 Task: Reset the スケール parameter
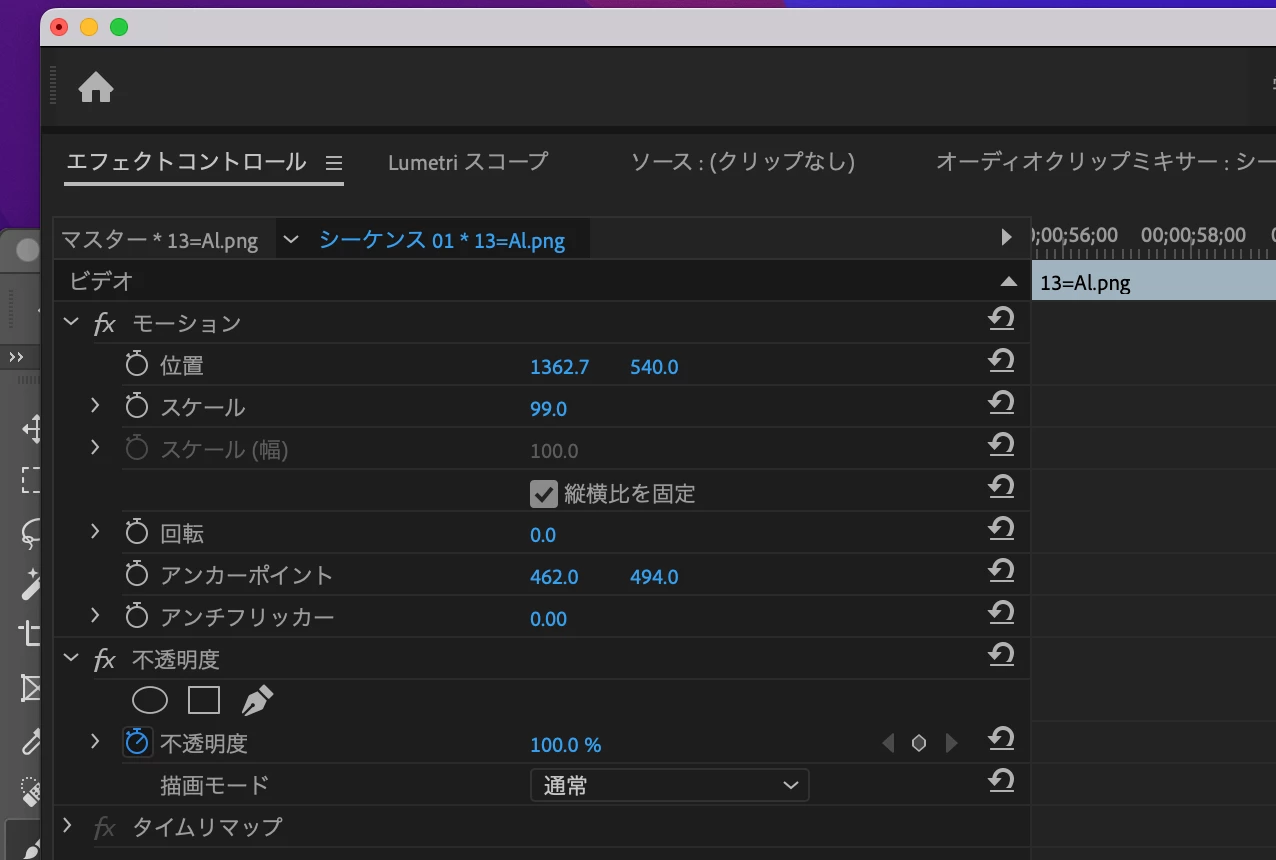1001,403
